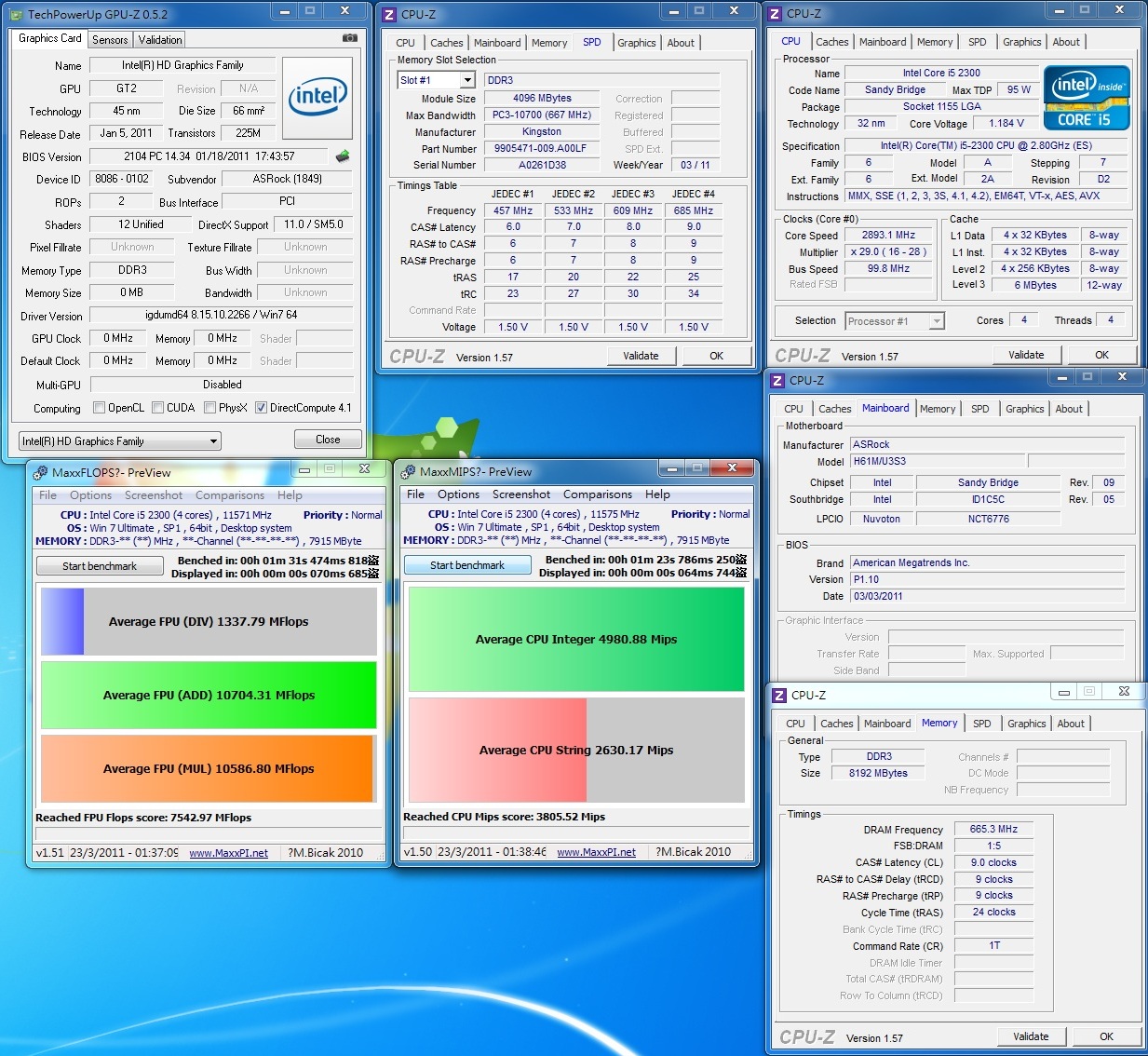Click the Memory Size value '8192 MBytes'
Viewport: 1148px width, 1056px height.
[878, 773]
